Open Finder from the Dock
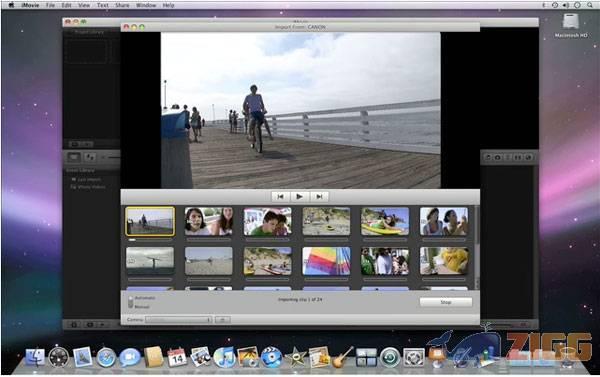 [x=35, y=357]
